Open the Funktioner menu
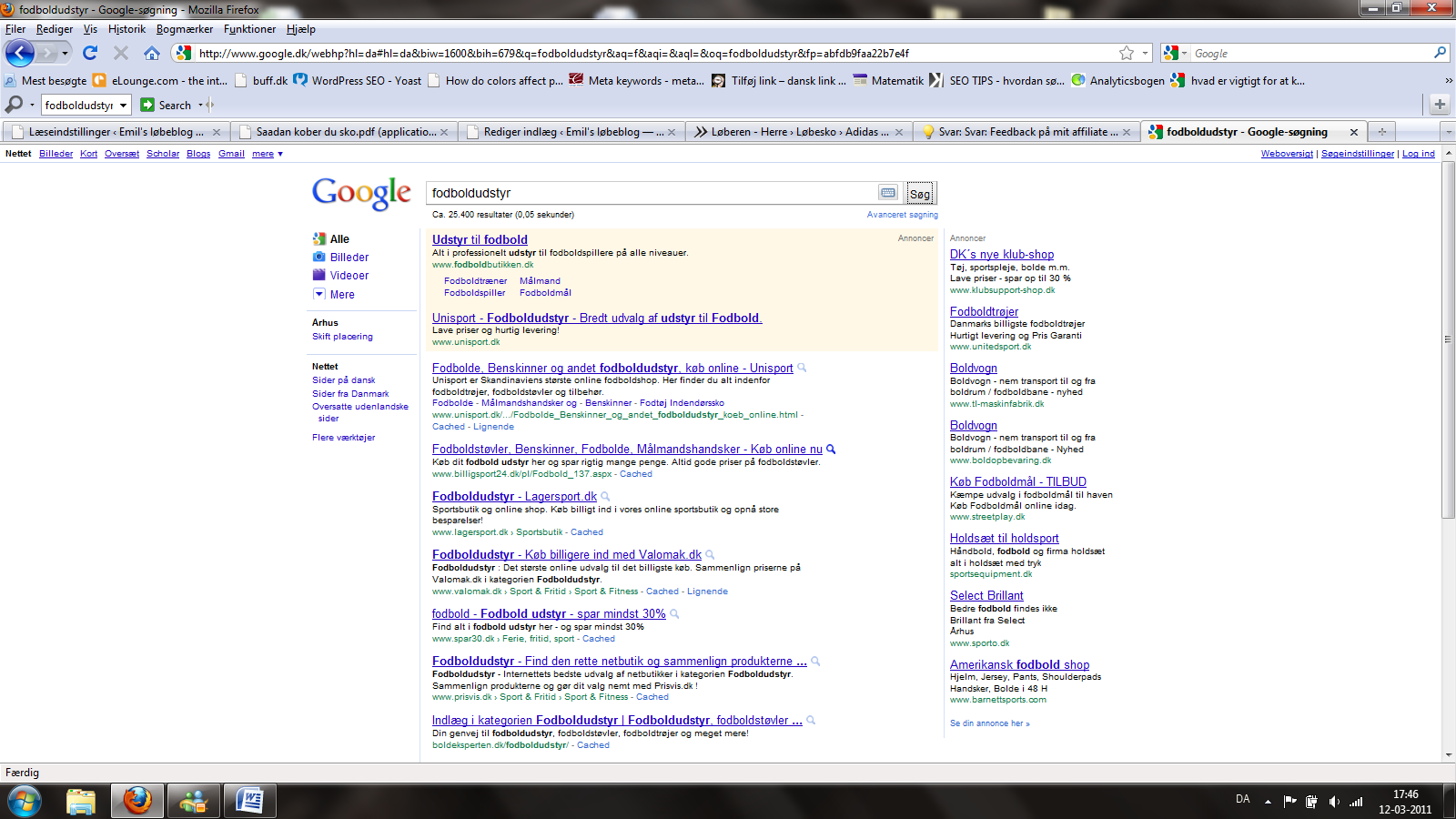The image size is (1456, 819). point(249,29)
